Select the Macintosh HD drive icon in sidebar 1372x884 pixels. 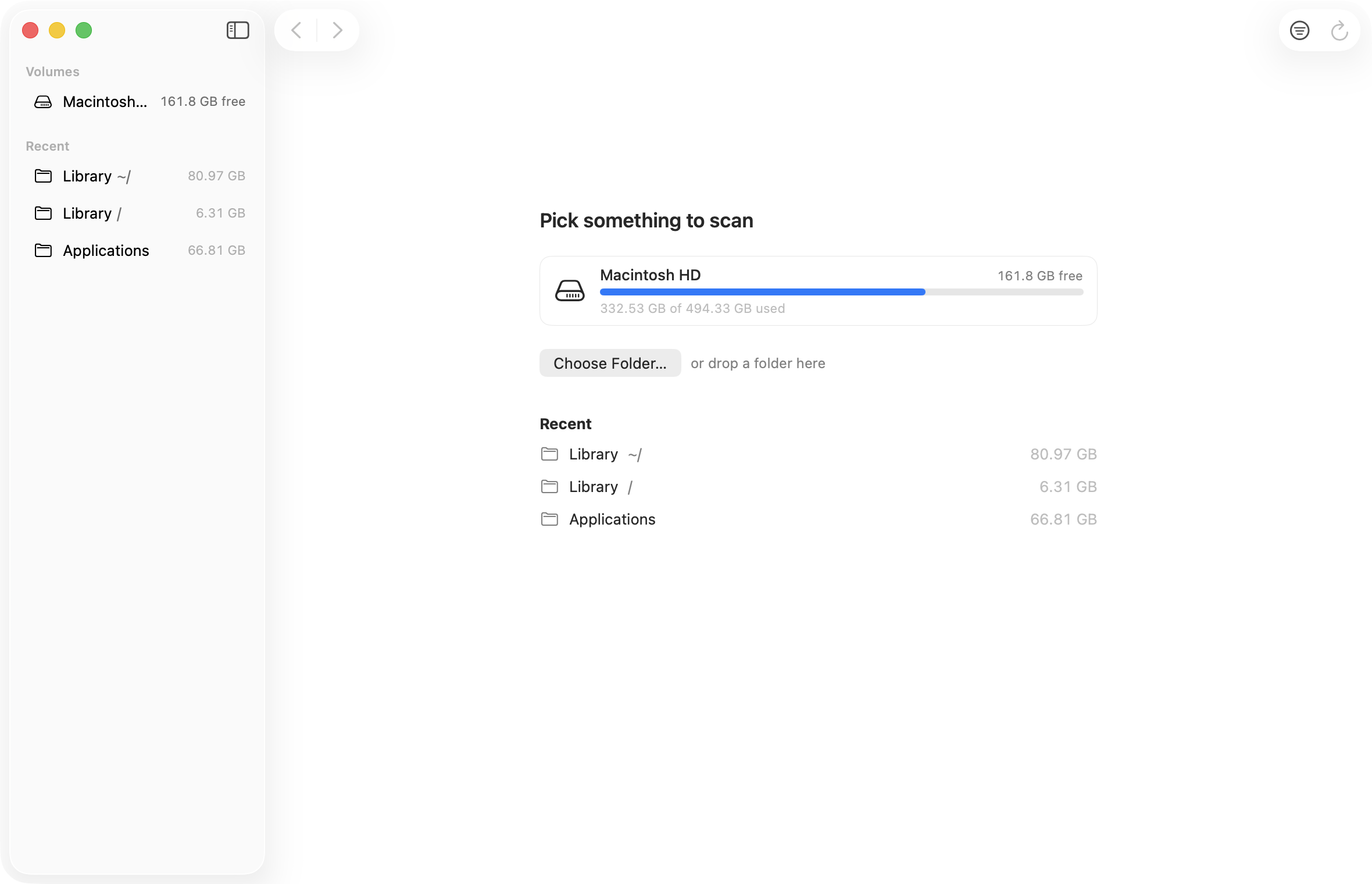coord(43,102)
